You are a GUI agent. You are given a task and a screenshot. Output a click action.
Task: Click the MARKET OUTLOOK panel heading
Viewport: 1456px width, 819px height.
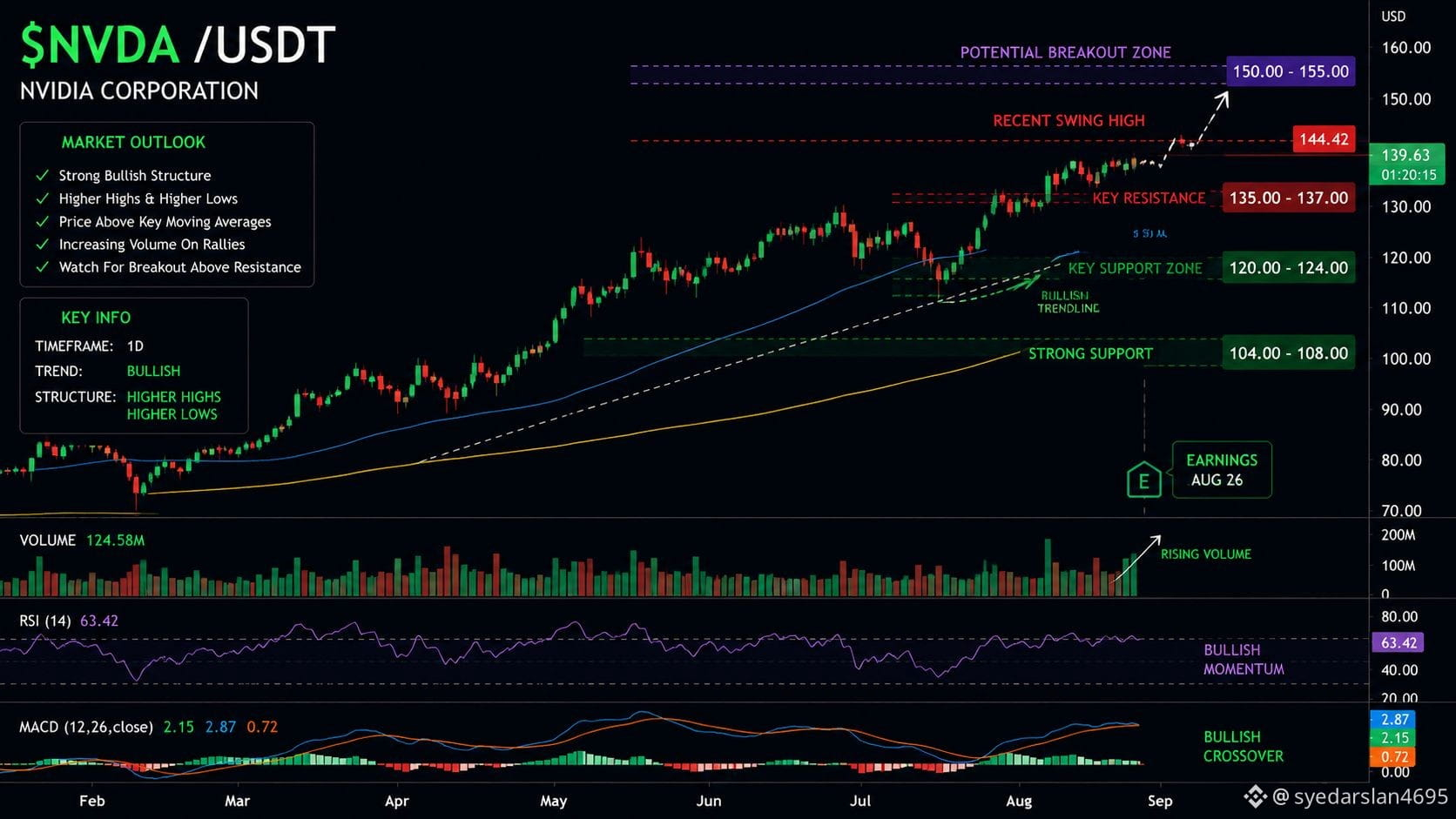tap(133, 143)
